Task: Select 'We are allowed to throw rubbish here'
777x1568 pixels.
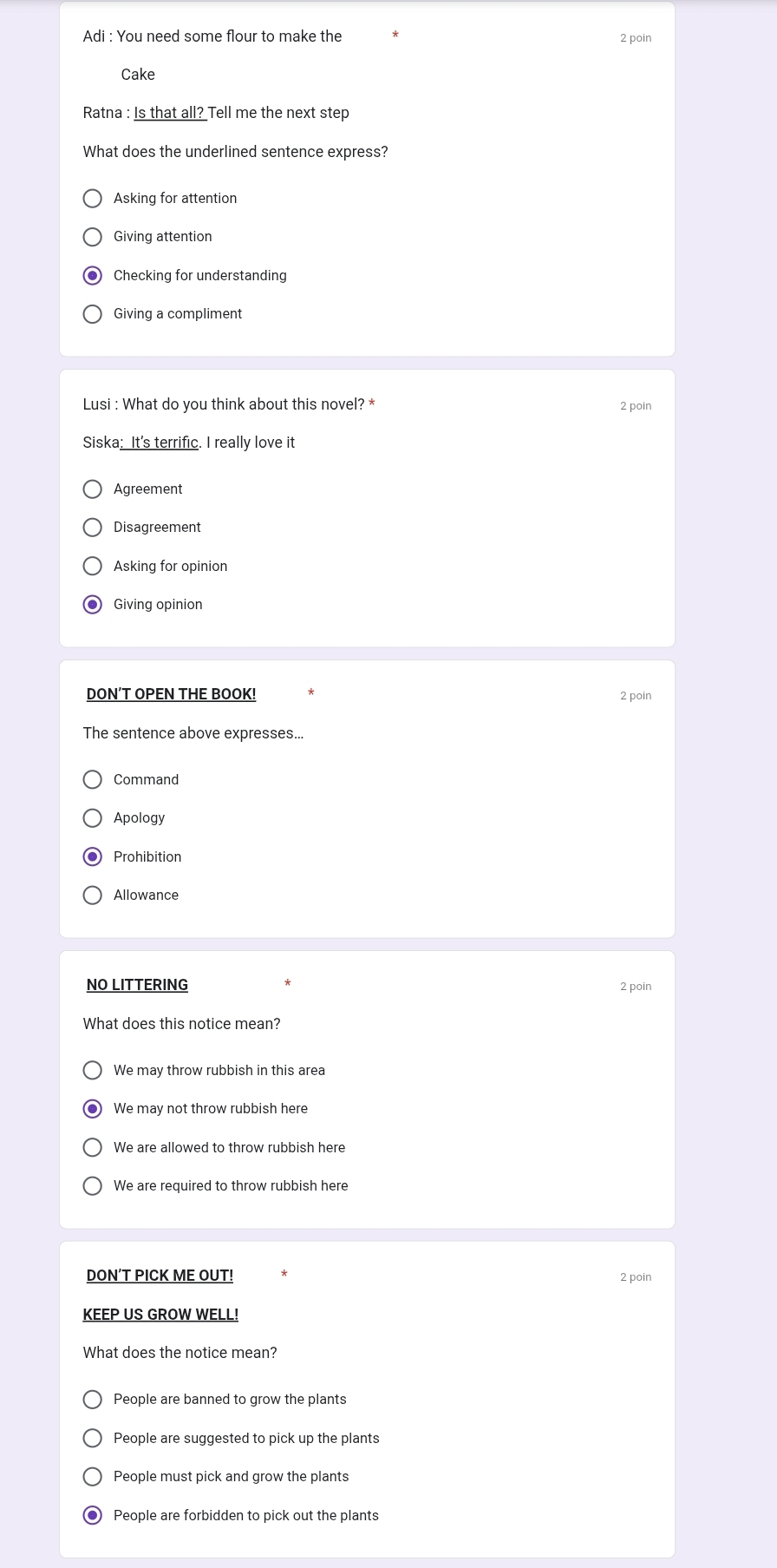Action: (93, 1148)
